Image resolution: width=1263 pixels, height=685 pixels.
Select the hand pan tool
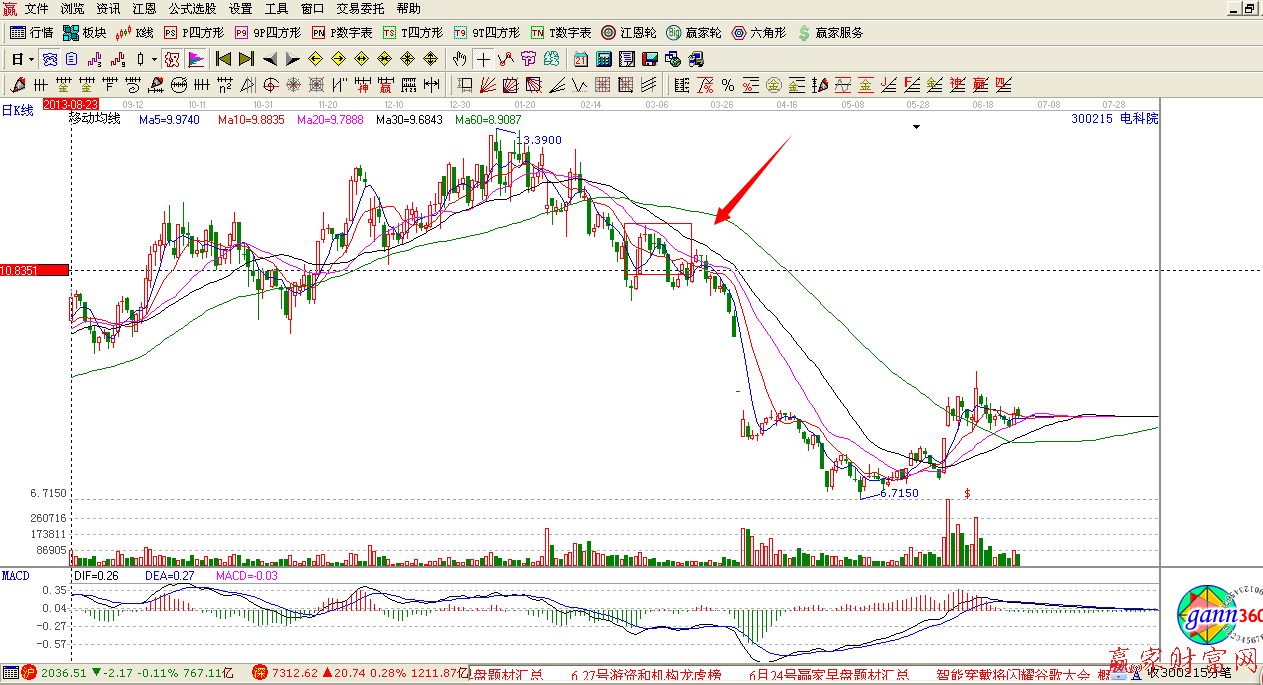click(x=459, y=59)
